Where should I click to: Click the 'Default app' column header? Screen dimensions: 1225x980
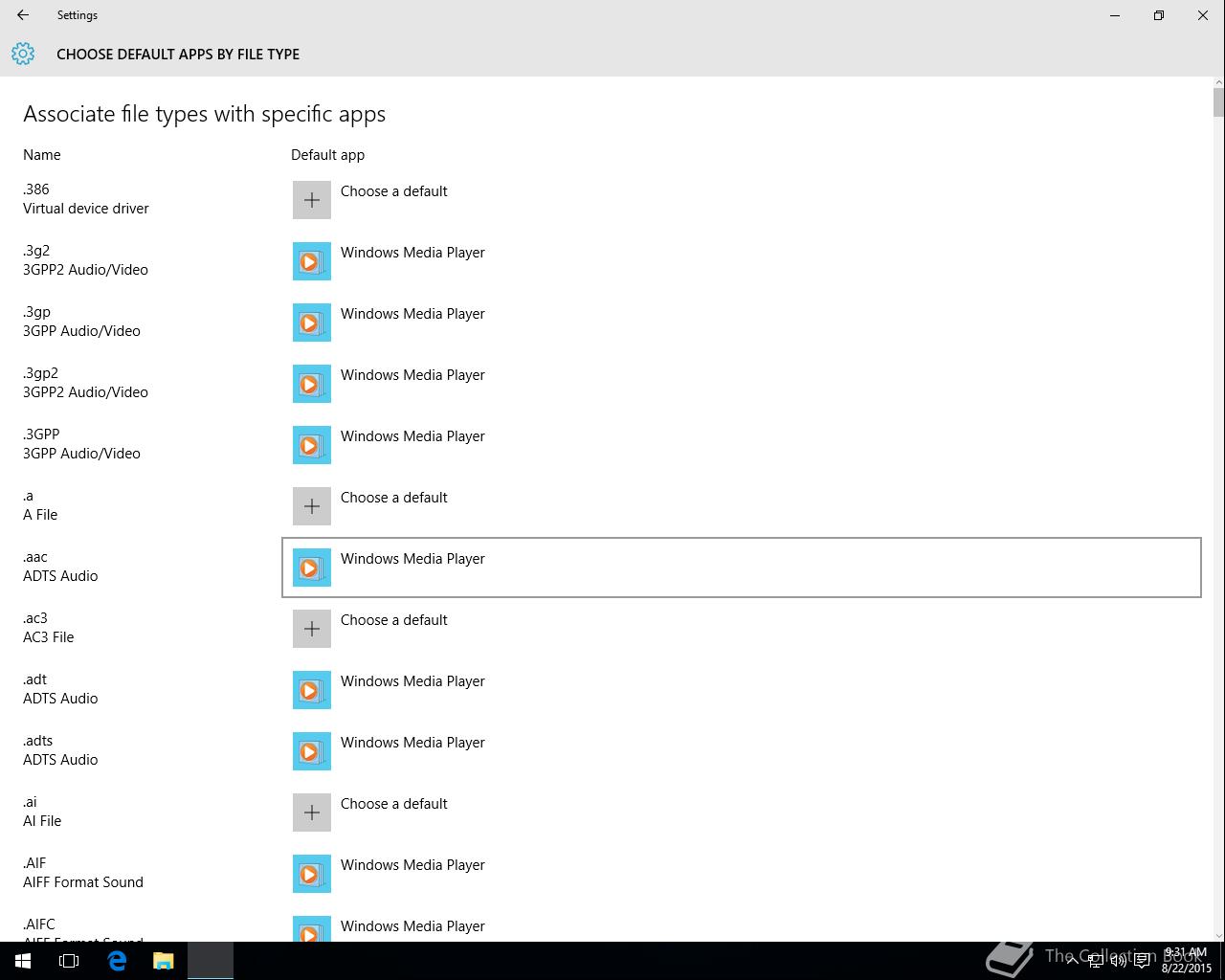click(x=327, y=155)
